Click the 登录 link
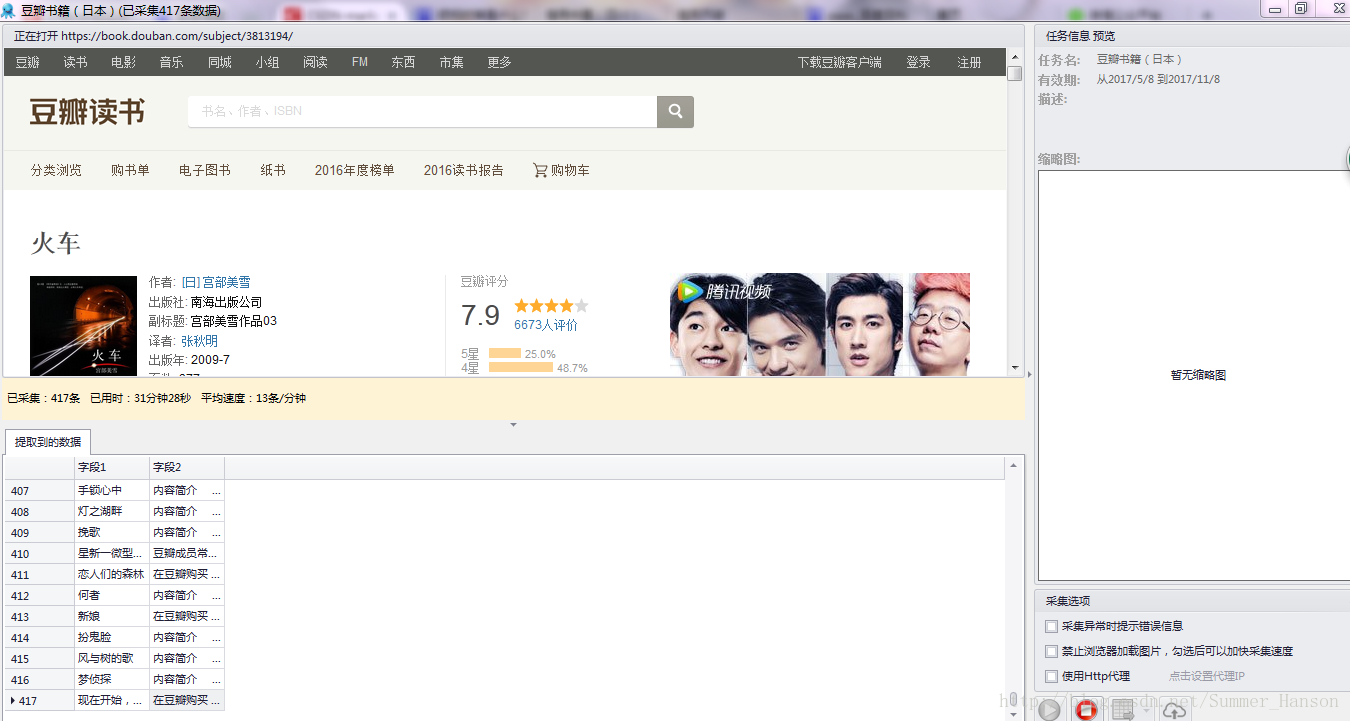 click(x=918, y=62)
